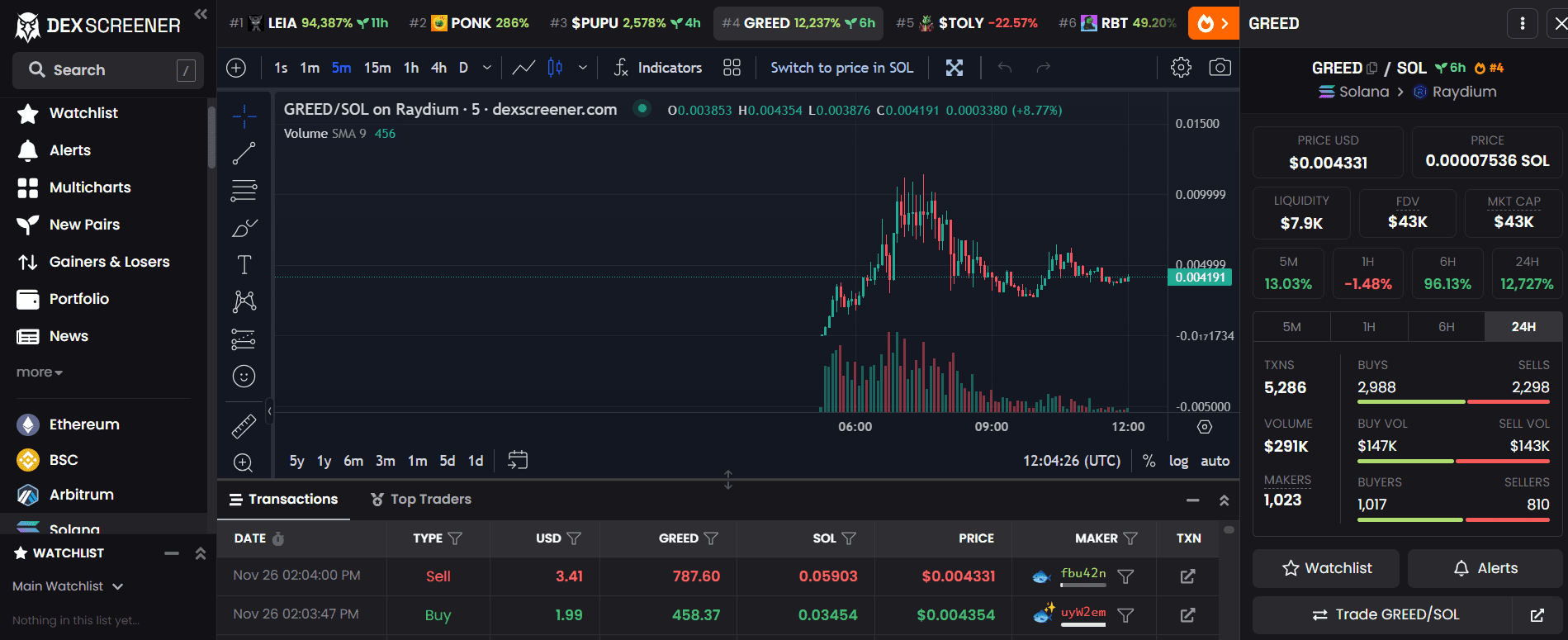Open New Pairs in sidebar
This screenshot has width=1568, height=640.
click(x=84, y=225)
